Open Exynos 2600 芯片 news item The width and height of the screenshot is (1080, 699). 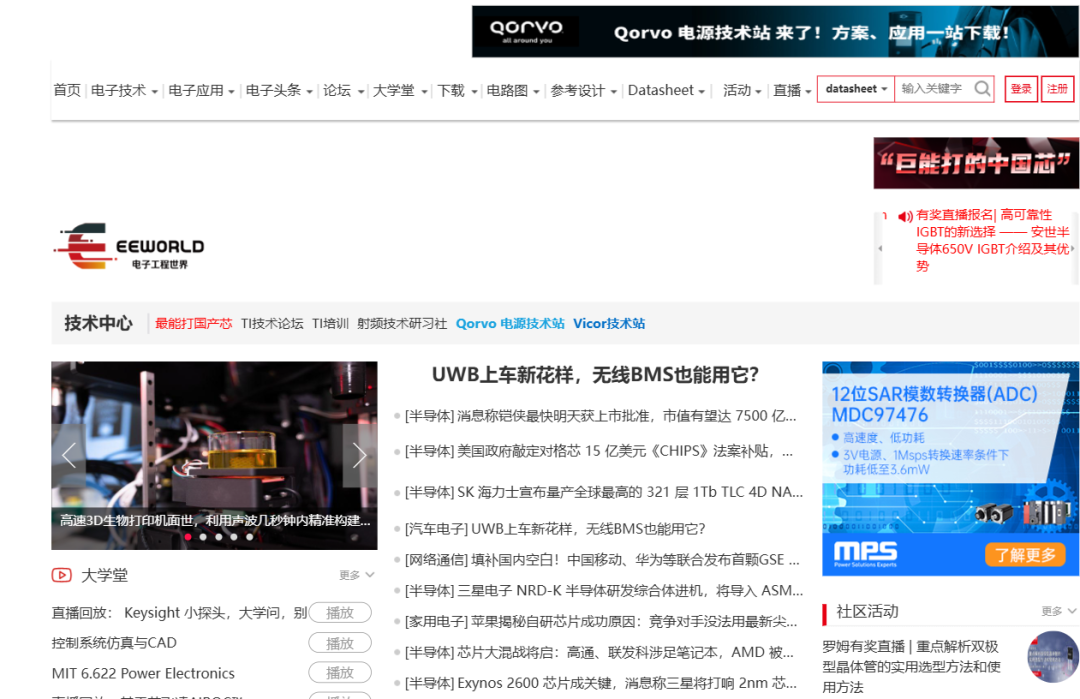coord(601,683)
